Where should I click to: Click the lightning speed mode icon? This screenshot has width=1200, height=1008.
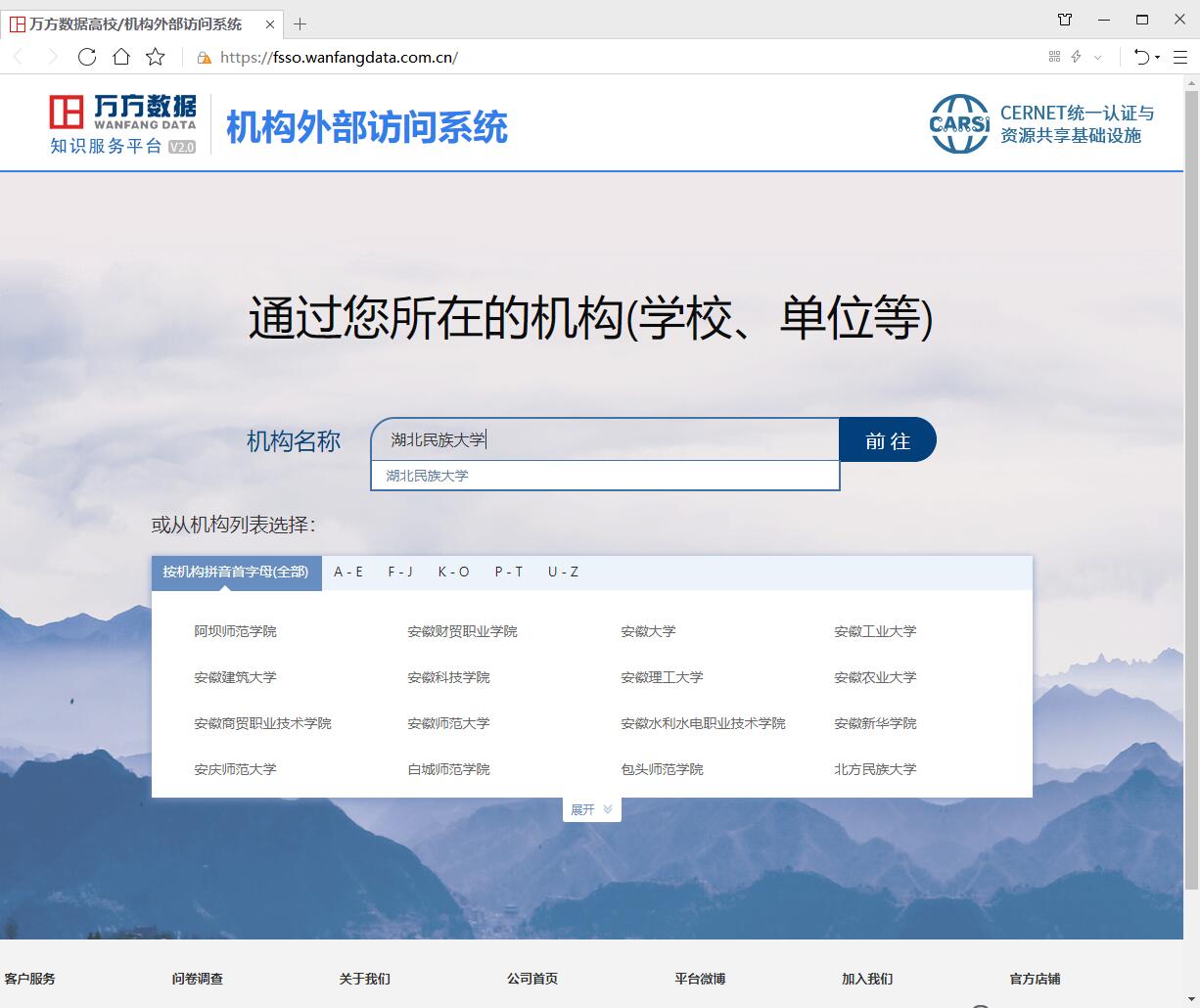(x=1077, y=57)
